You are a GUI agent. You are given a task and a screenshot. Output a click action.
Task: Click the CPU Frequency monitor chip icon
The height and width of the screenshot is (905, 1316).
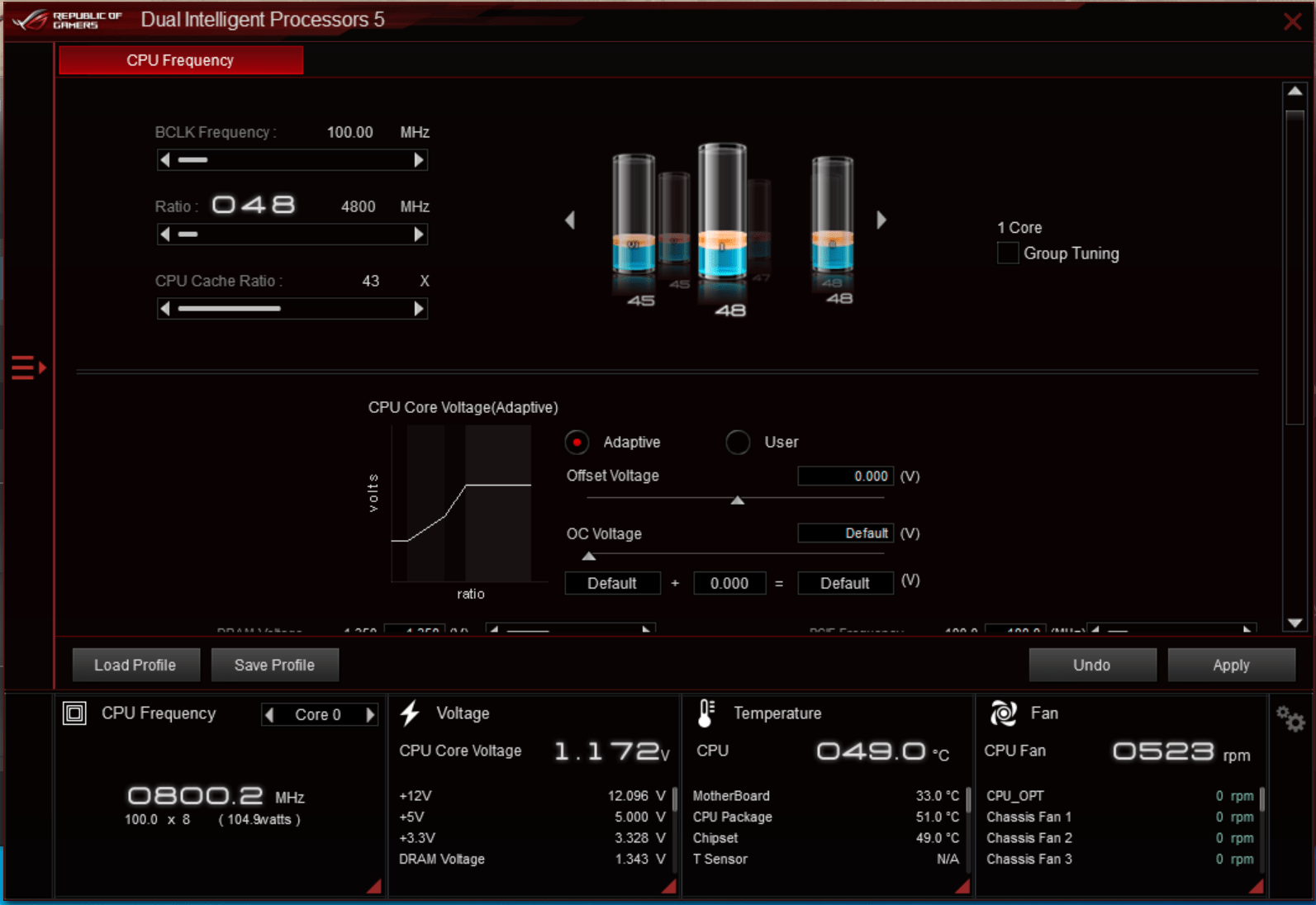pyautogui.click(x=74, y=713)
